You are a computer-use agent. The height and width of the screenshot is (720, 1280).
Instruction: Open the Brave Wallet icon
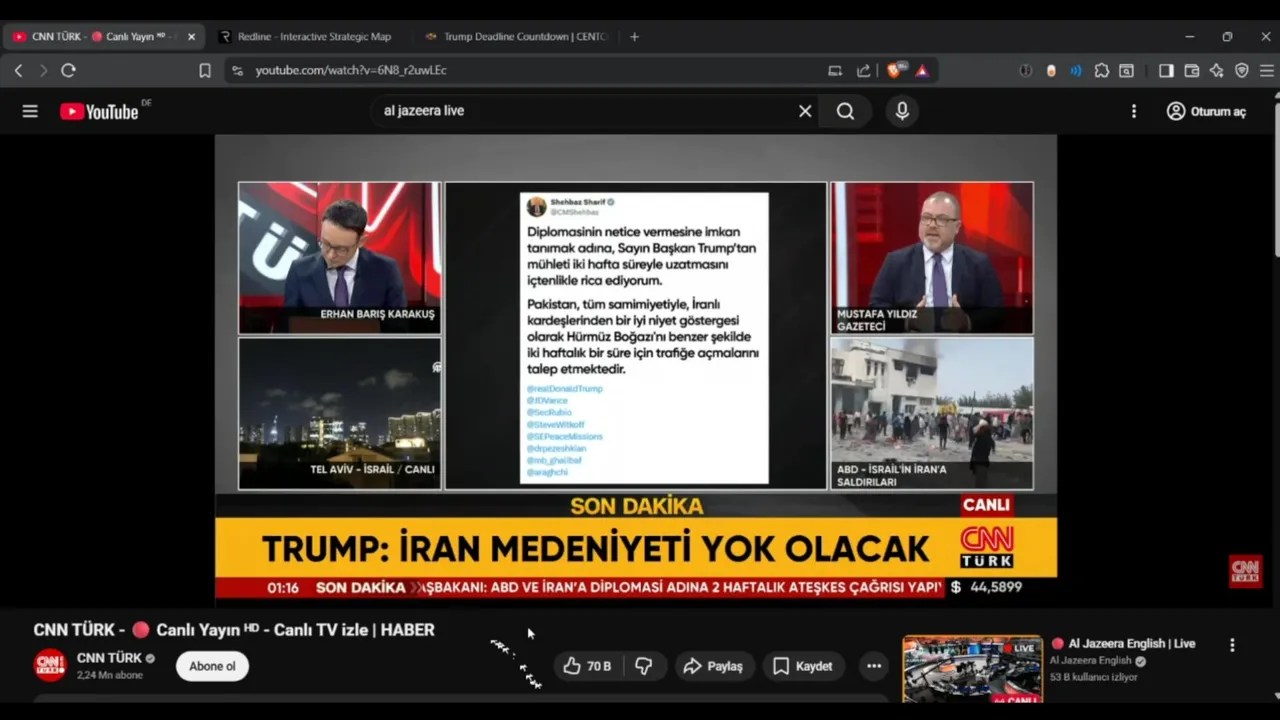(x=1191, y=70)
